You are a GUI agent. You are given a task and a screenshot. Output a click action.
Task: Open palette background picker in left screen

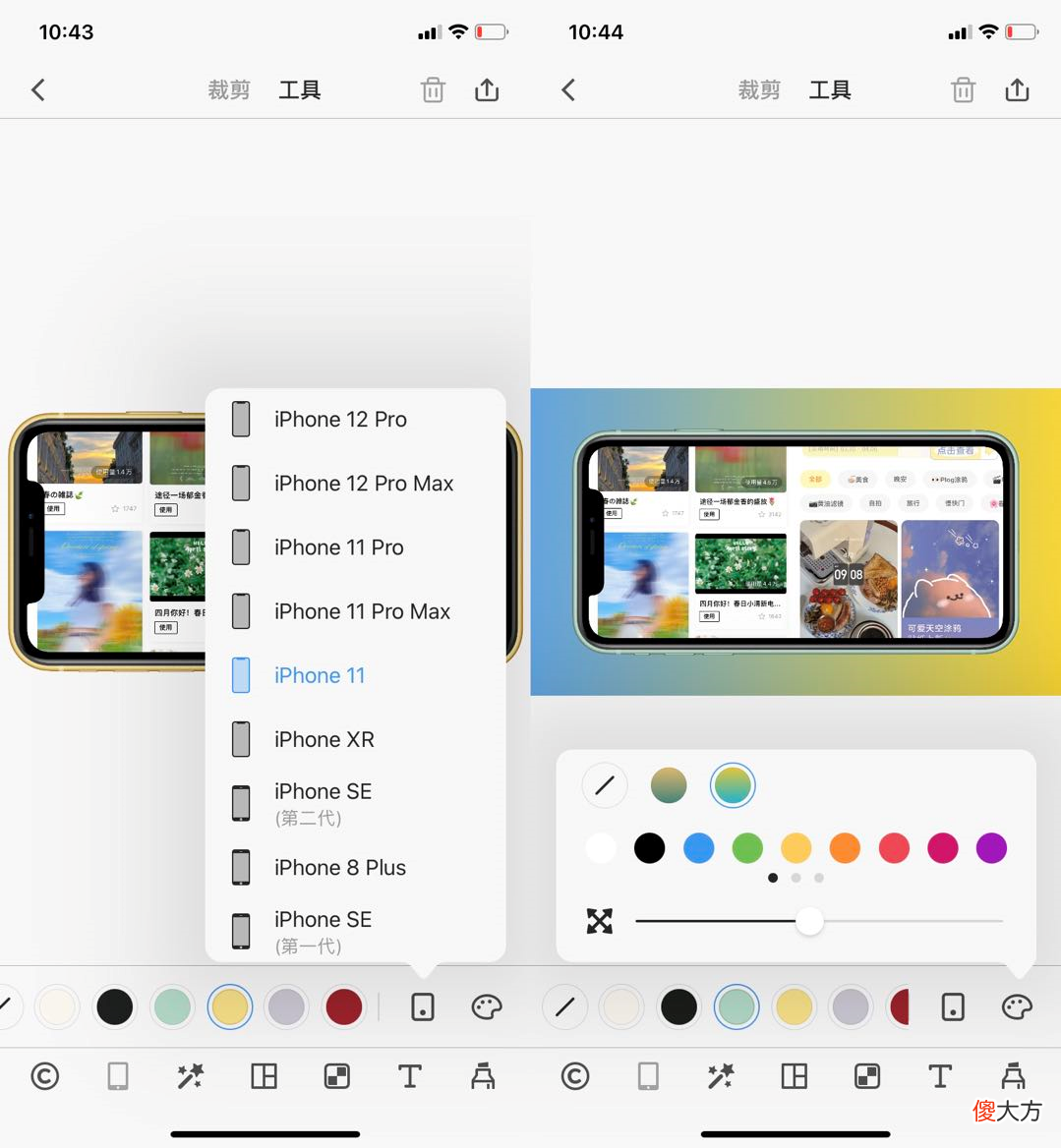(487, 1007)
